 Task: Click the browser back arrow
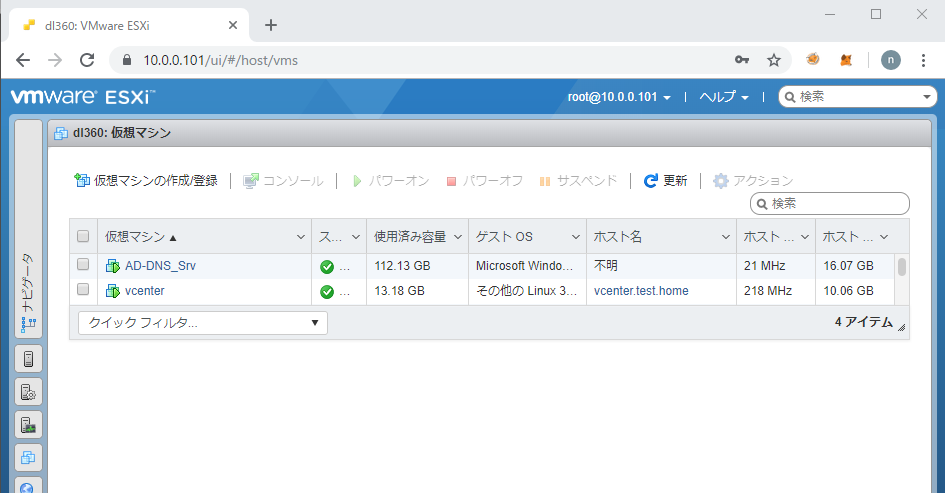23,60
